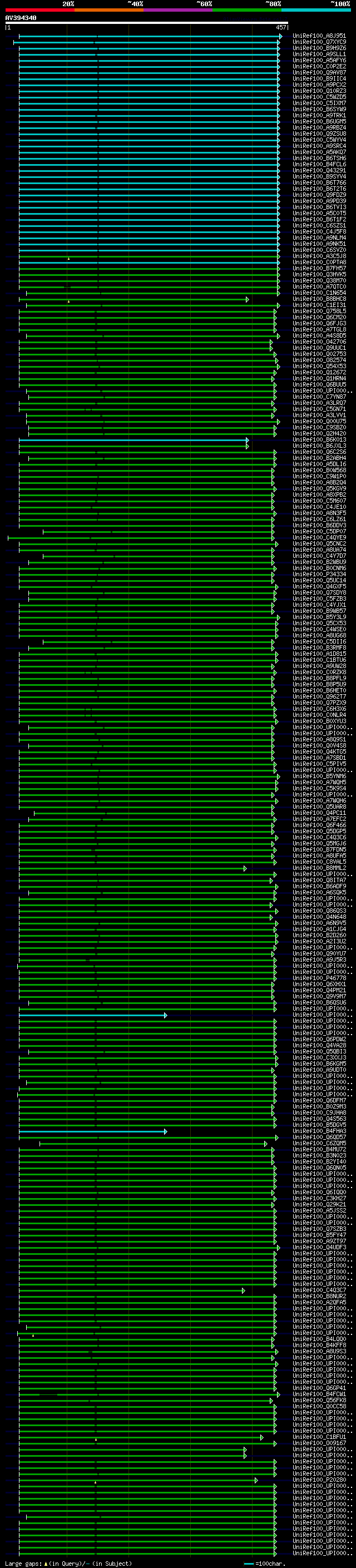Click the purple ~60% identity legend segment
The width and height of the screenshot is (356, 1568).
(x=179, y=10)
